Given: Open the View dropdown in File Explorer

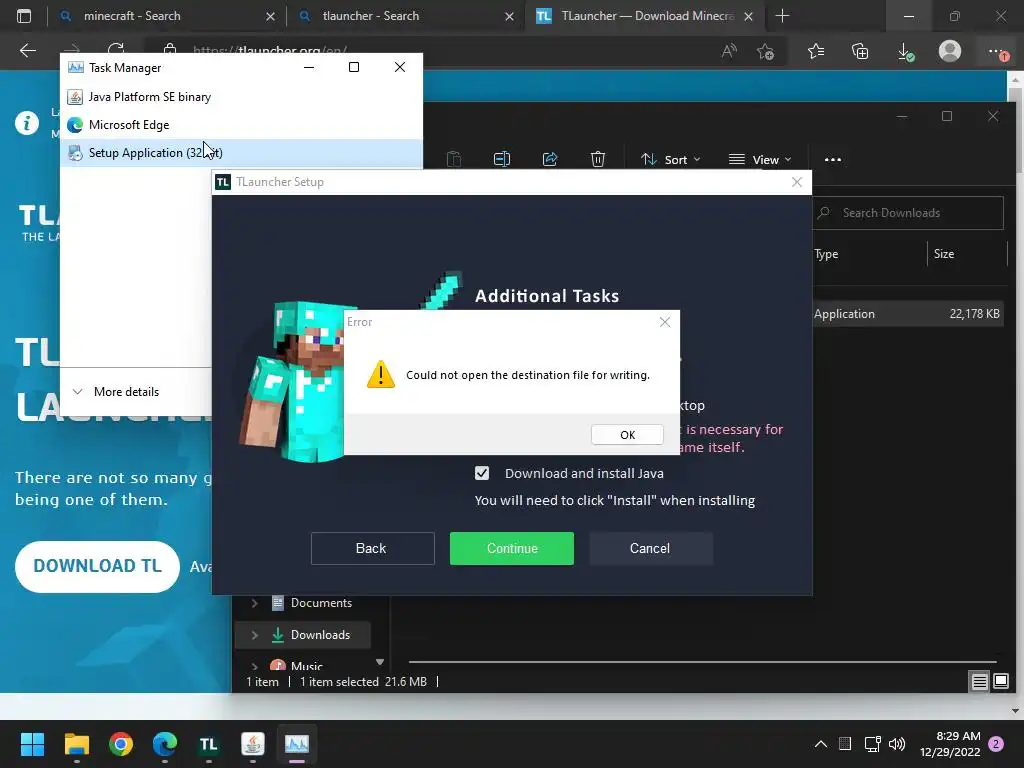Looking at the screenshot, I should tap(760, 159).
